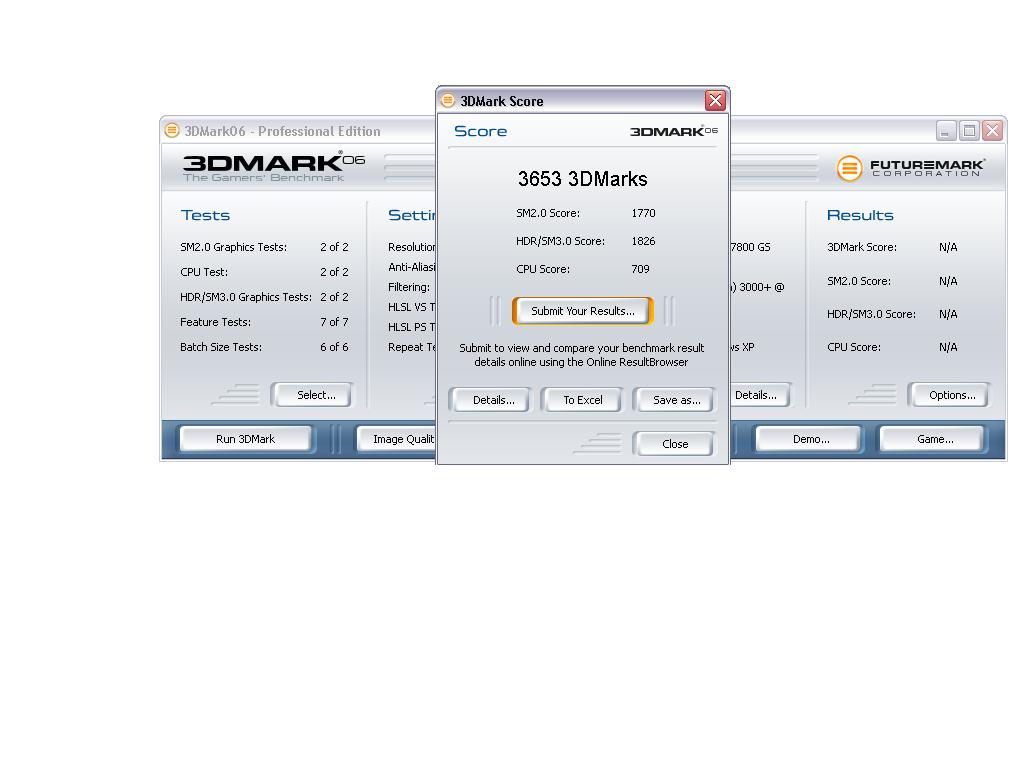The image size is (1024, 768).
Task: Click Batch Size Tests 6 of 6 value
Action: 334,347
